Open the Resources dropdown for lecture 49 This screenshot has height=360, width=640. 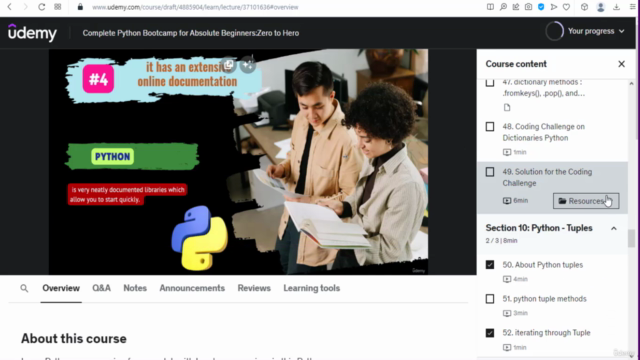coord(586,201)
